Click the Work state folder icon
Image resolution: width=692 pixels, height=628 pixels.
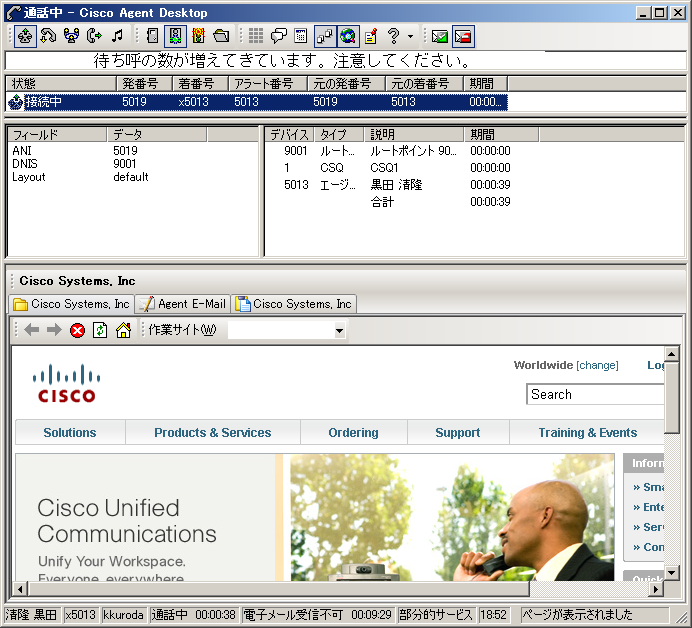point(222,36)
